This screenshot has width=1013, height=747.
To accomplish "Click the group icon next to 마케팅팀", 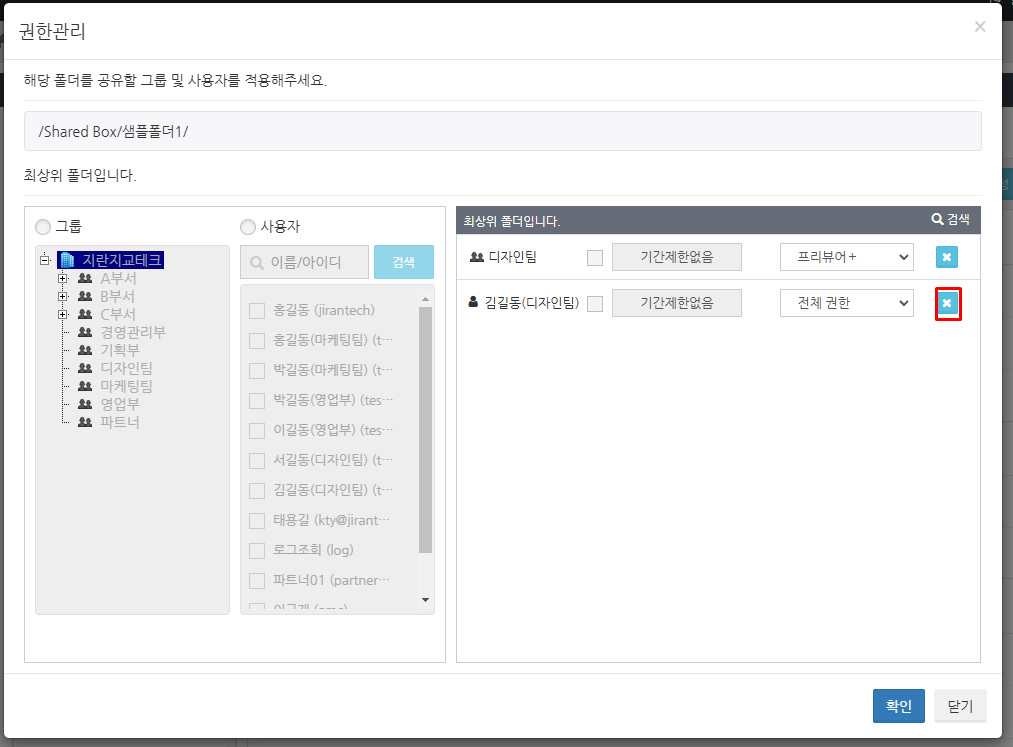I will point(85,386).
